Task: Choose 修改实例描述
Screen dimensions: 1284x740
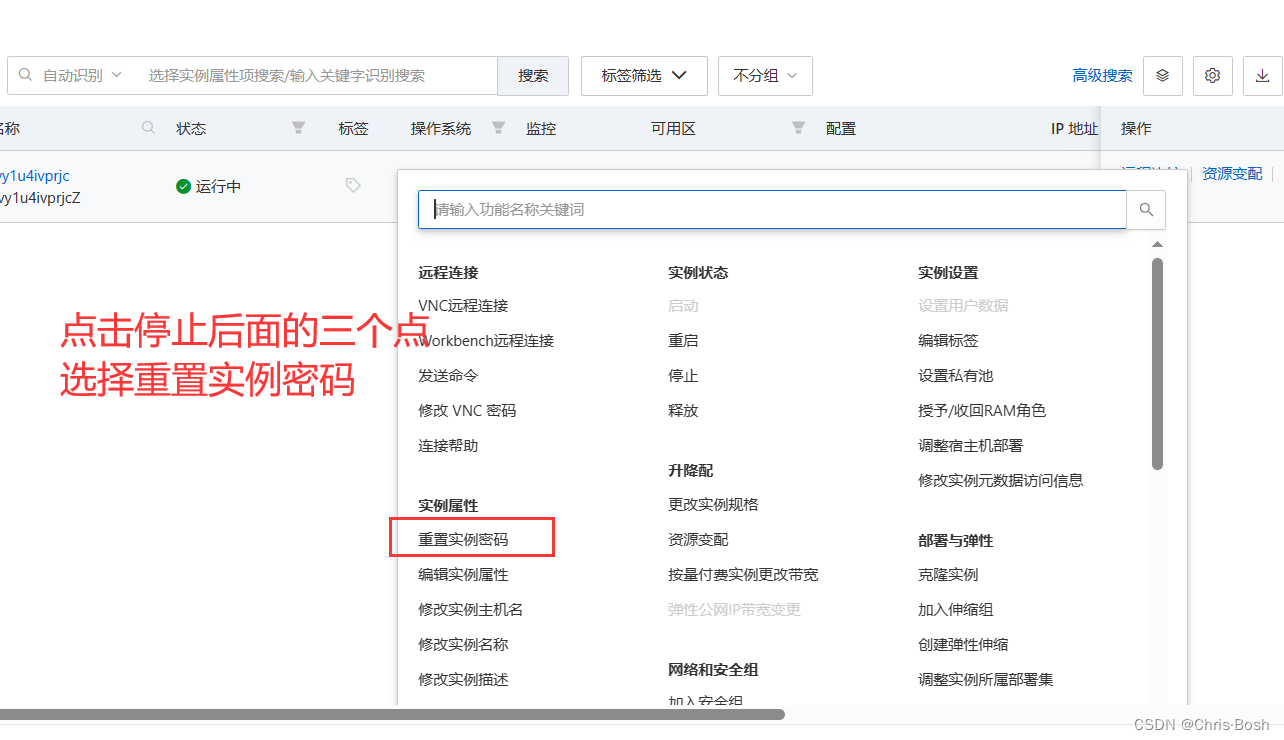Action: (x=463, y=680)
